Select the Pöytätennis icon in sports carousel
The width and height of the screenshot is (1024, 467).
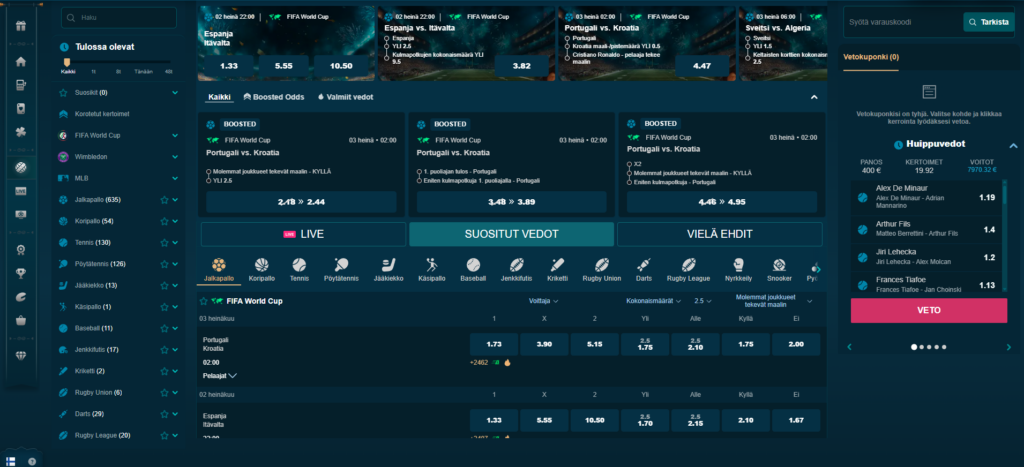tap(341, 265)
